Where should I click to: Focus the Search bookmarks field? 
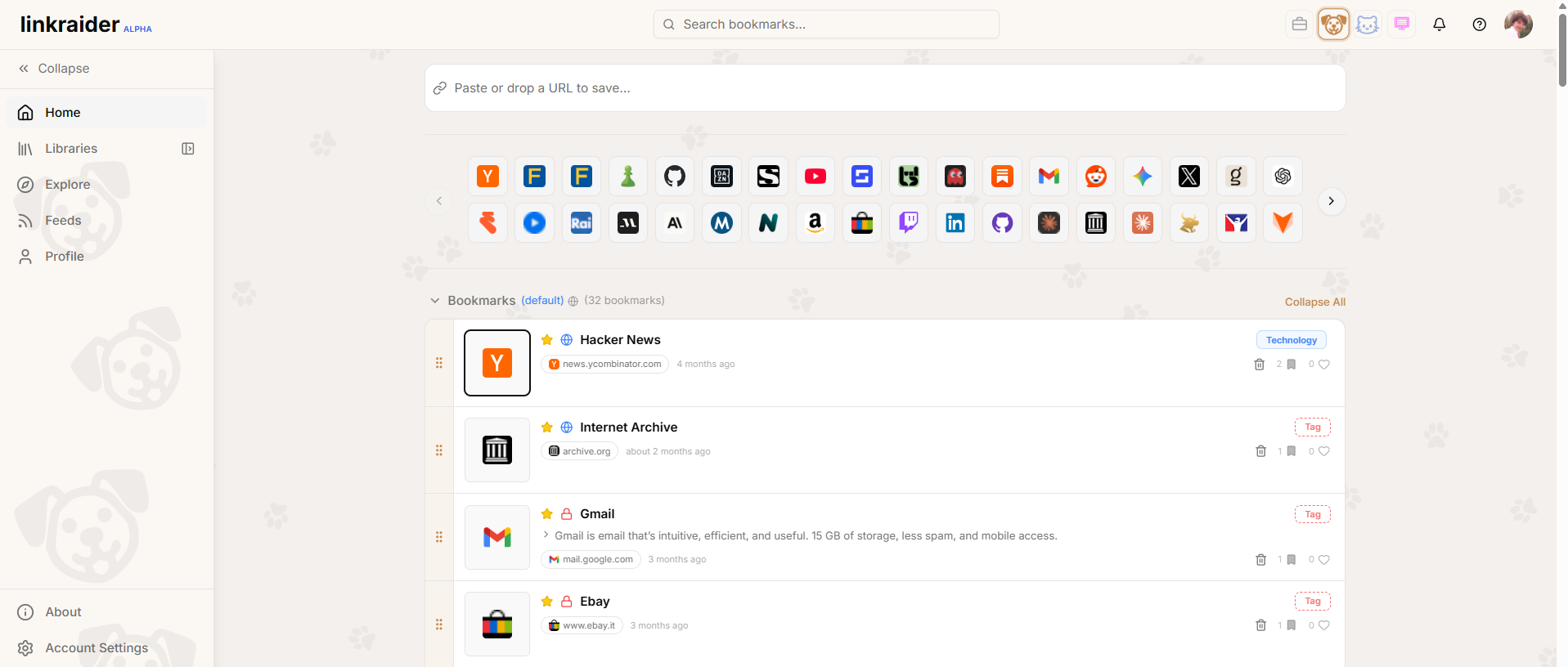pyautogui.click(x=826, y=25)
